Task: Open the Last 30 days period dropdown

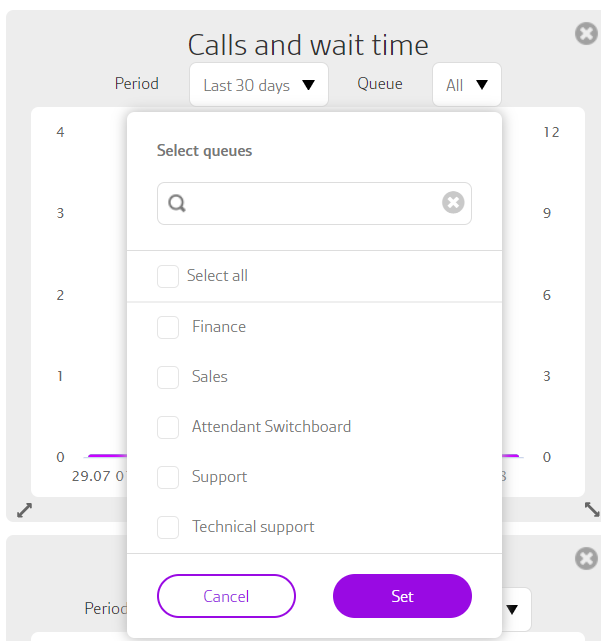Action: [x=259, y=85]
